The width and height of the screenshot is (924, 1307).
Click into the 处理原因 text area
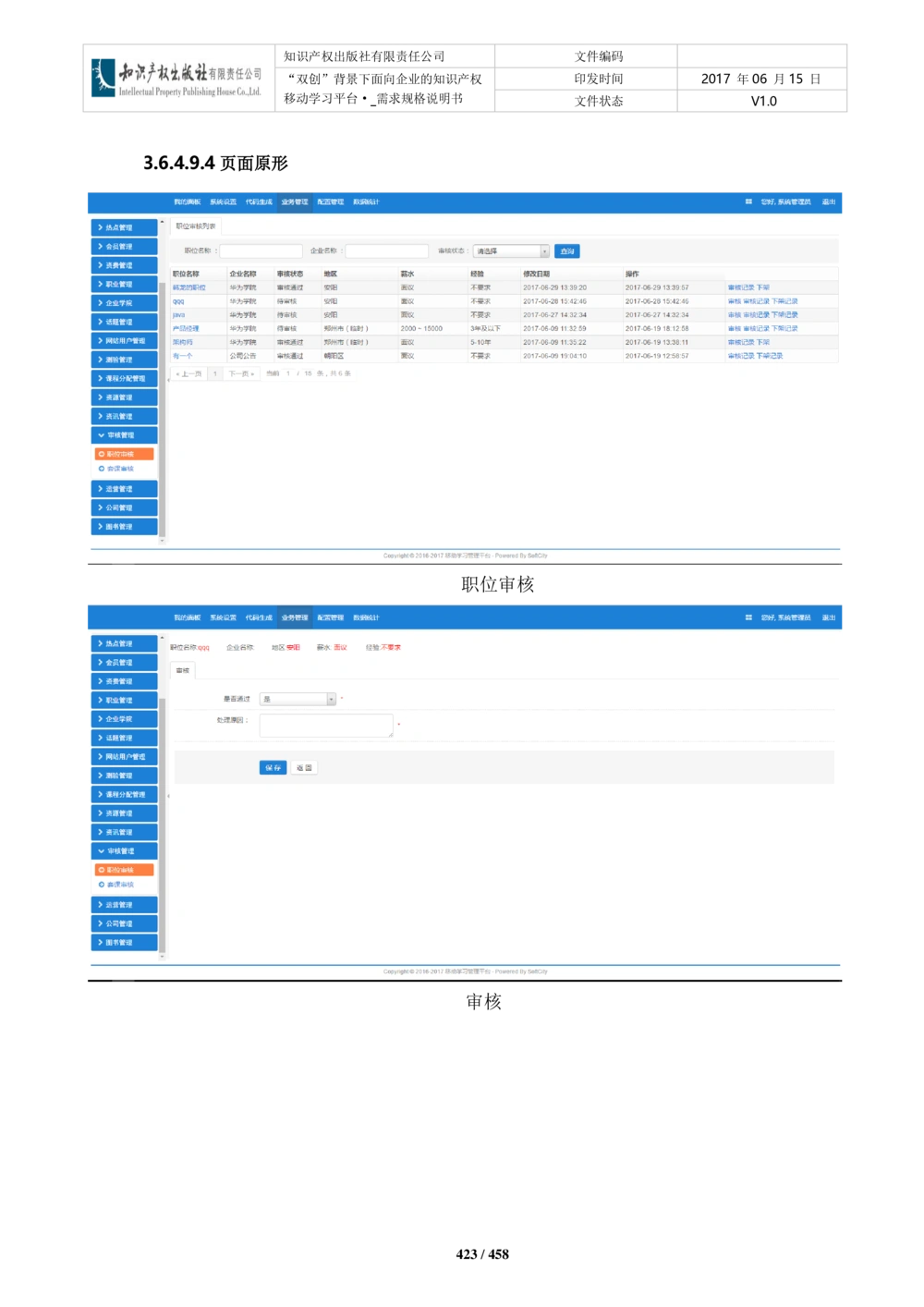pyautogui.click(x=326, y=726)
